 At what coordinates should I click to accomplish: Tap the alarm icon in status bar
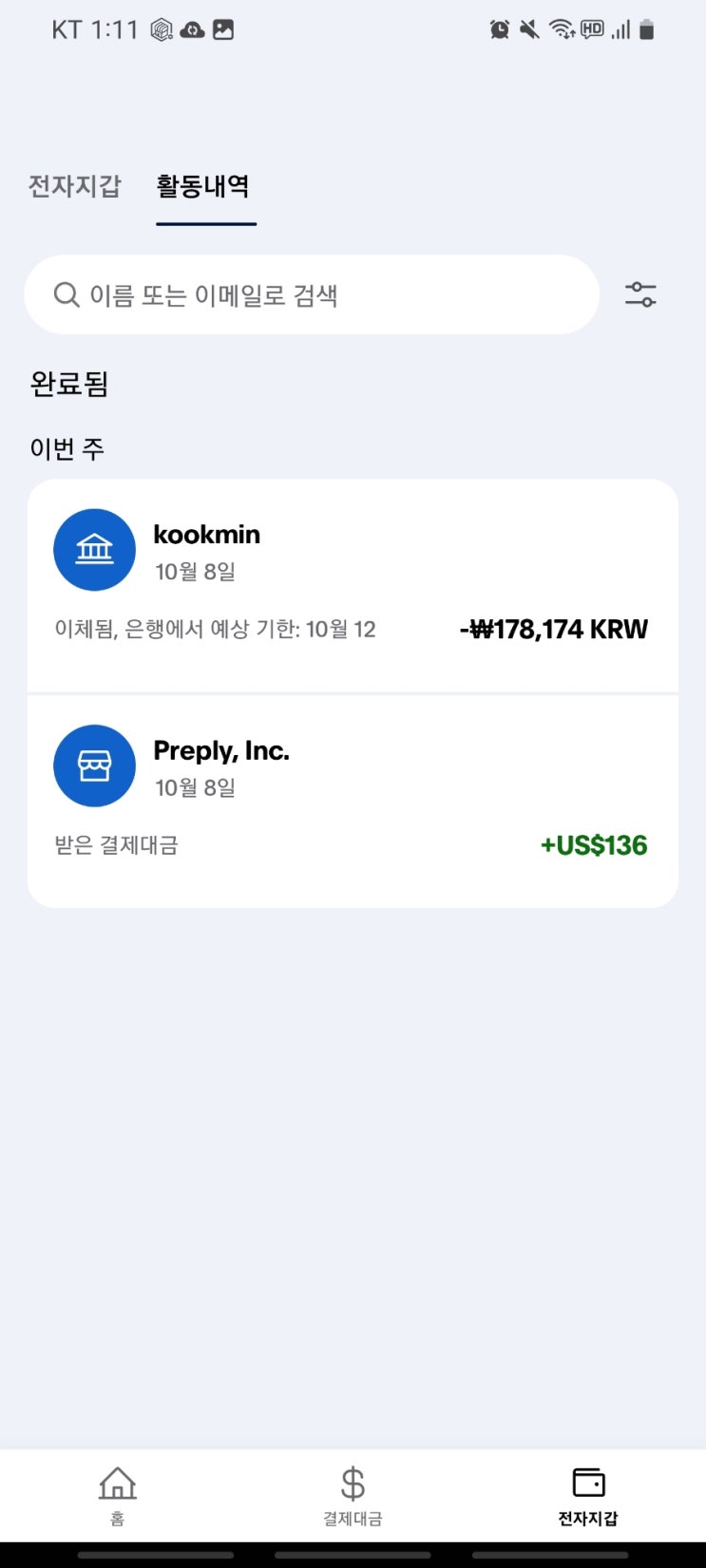pyautogui.click(x=499, y=29)
